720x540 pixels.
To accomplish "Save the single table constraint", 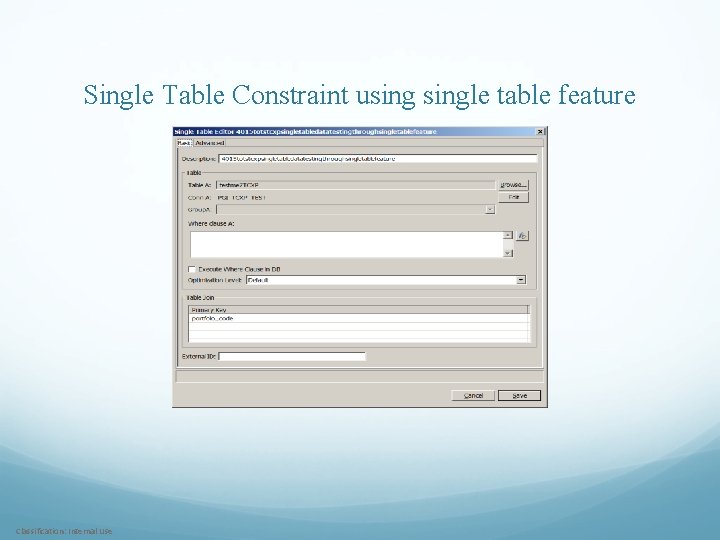I will coord(519,395).
